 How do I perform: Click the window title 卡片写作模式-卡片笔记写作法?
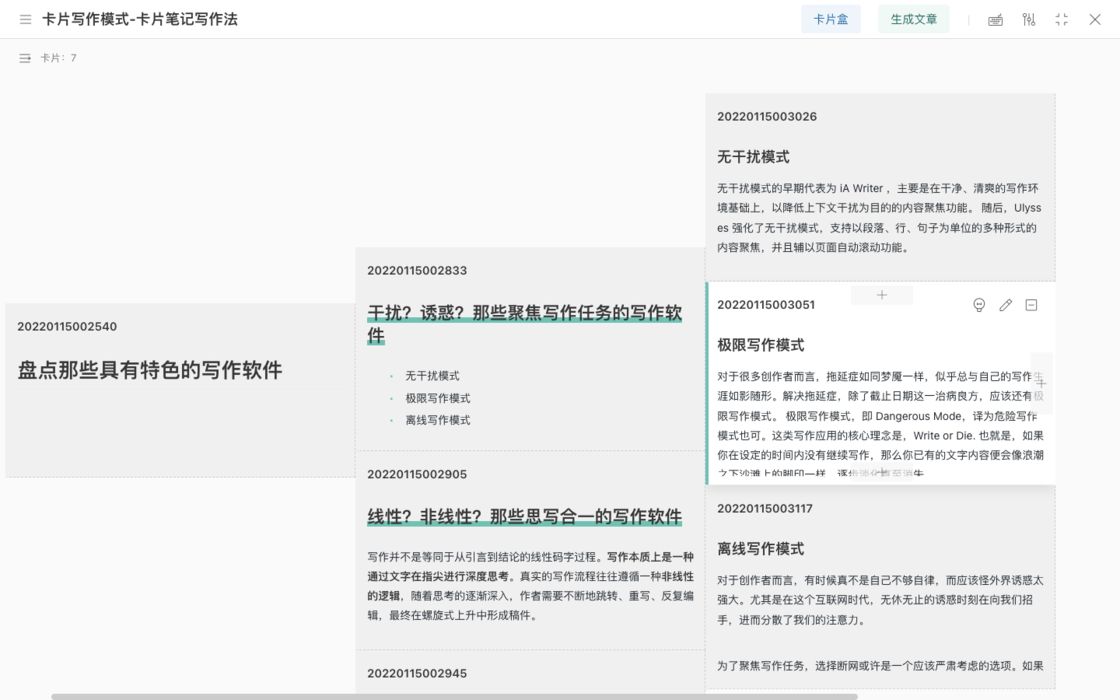click(x=139, y=19)
